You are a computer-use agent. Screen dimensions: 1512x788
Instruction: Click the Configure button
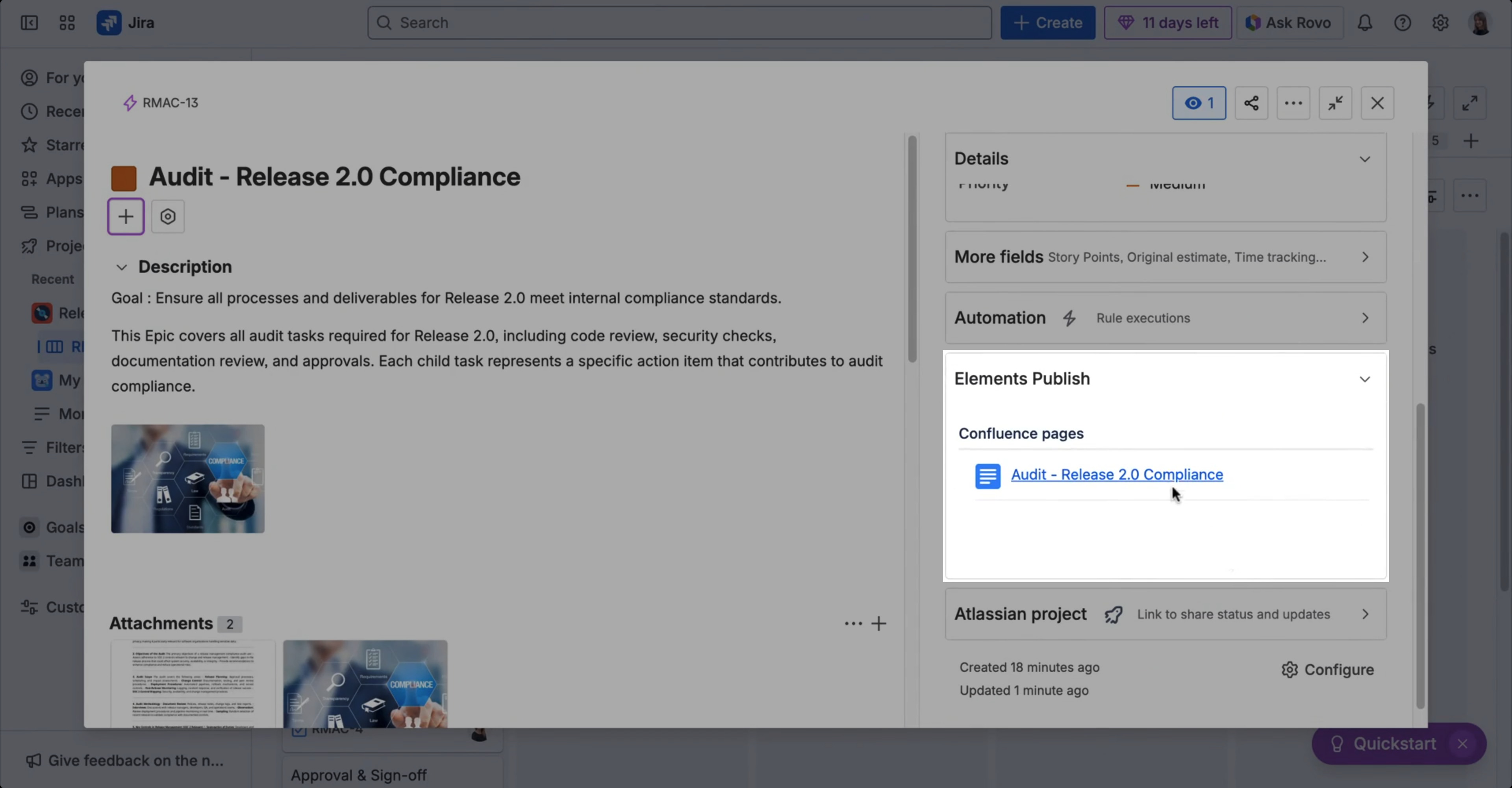(x=1328, y=670)
